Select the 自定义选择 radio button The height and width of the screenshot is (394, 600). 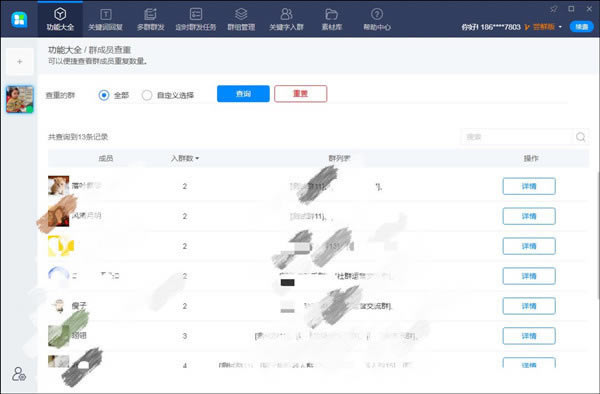point(147,95)
